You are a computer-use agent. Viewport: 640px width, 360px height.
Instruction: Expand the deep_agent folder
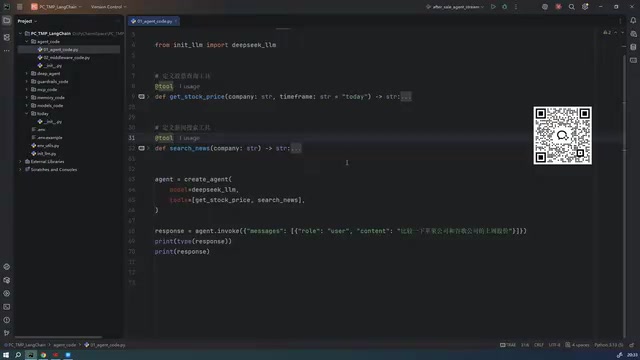tap(27, 73)
